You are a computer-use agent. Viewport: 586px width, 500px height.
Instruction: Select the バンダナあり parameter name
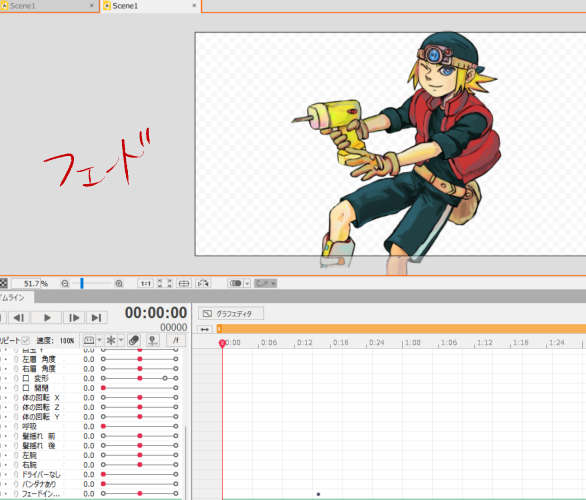coord(39,484)
